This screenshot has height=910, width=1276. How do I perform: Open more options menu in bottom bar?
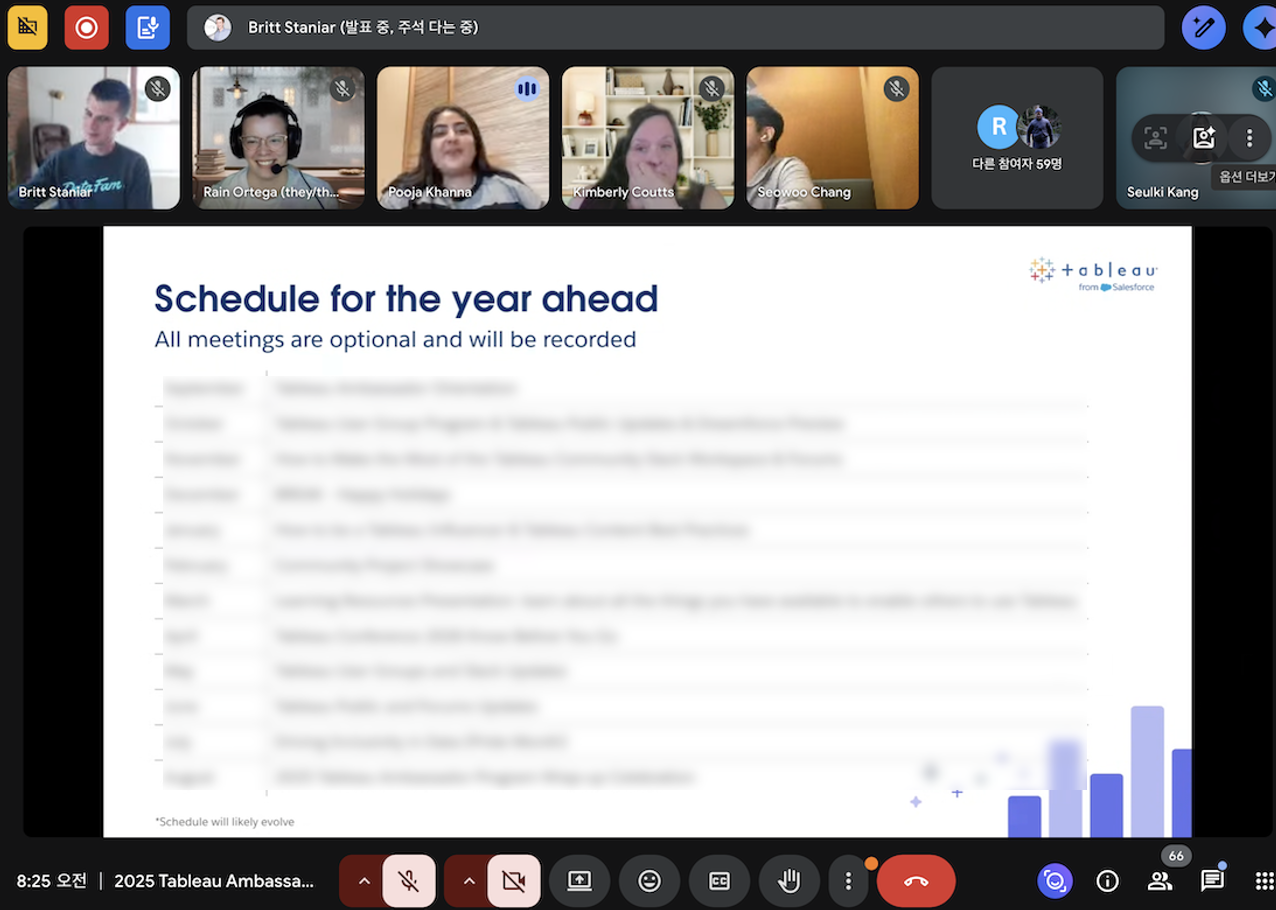click(x=848, y=881)
